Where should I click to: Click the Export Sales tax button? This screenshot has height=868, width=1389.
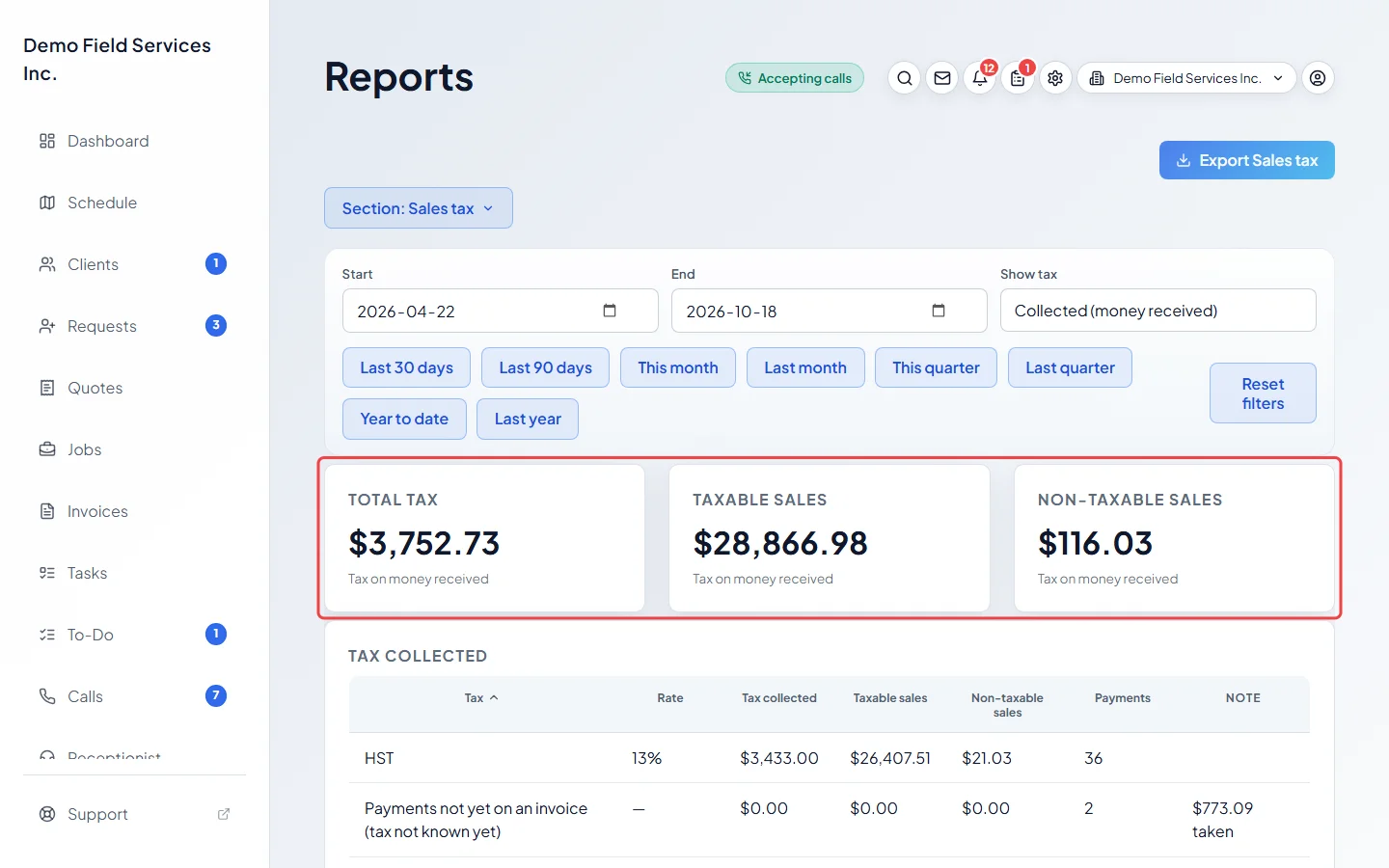tap(1247, 160)
